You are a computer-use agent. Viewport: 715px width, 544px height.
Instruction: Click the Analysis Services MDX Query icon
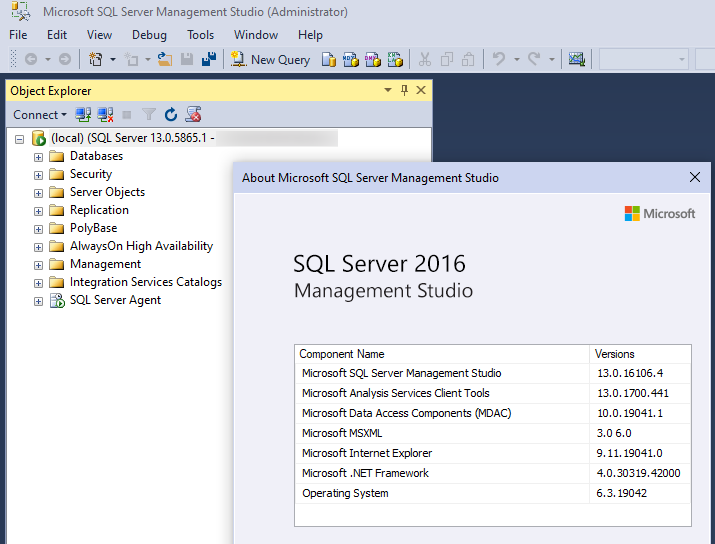pos(351,59)
